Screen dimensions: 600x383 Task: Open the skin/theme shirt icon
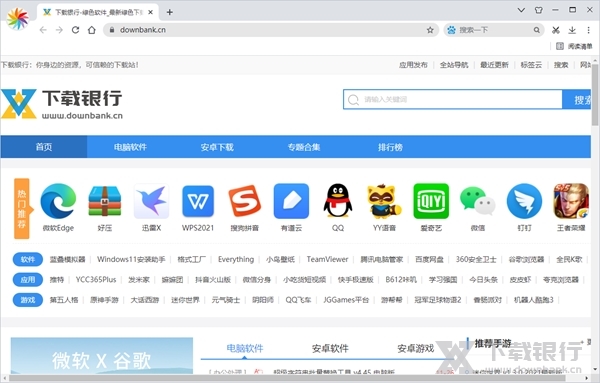(539, 10)
